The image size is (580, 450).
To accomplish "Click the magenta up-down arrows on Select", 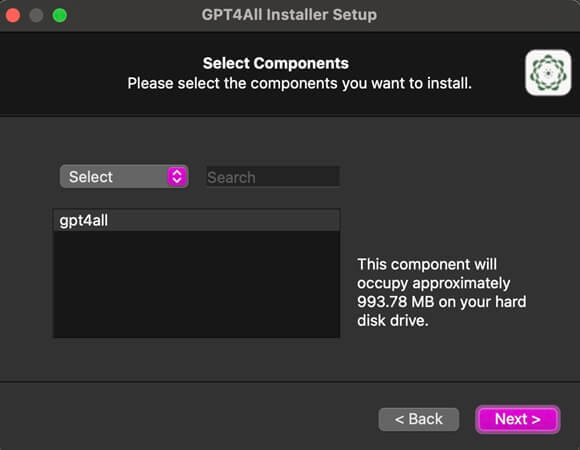I will pyautogui.click(x=177, y=176).
